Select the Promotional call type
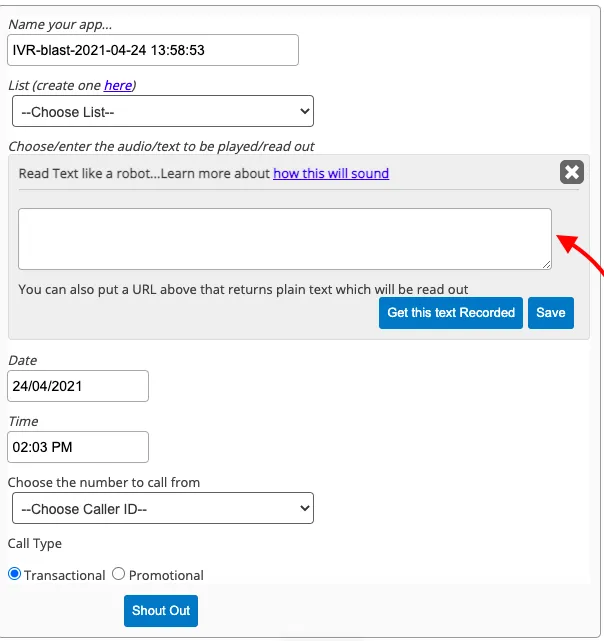The image size is (604, 641). click(118, 574)
